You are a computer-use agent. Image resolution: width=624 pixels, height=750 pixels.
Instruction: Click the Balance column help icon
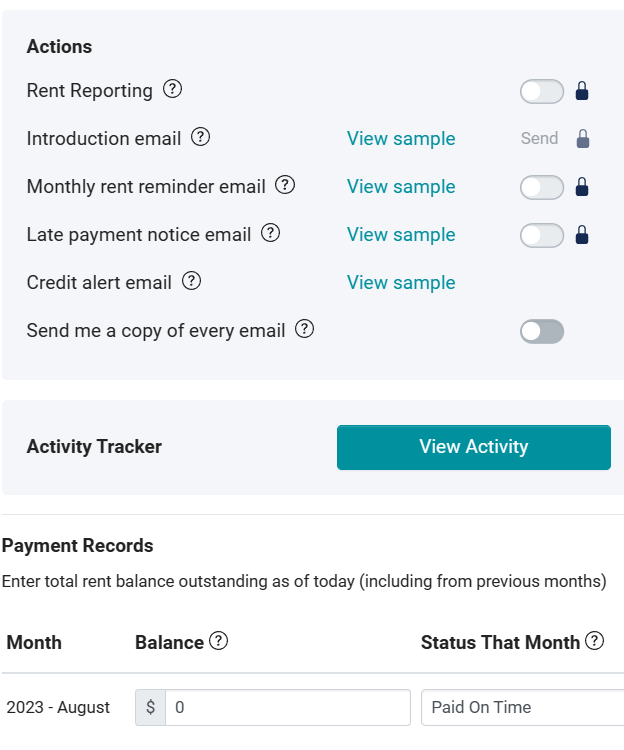[x=219, y=640]
